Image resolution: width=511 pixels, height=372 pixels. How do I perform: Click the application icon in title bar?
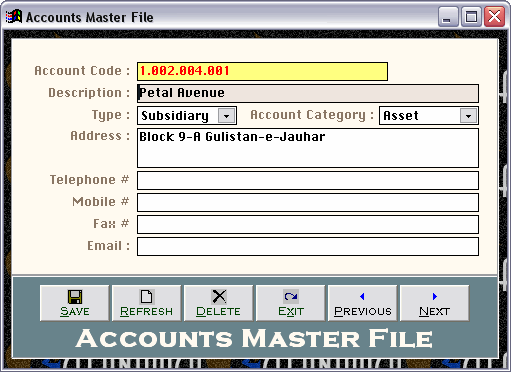pyautogui.click(x=14, y=17)
